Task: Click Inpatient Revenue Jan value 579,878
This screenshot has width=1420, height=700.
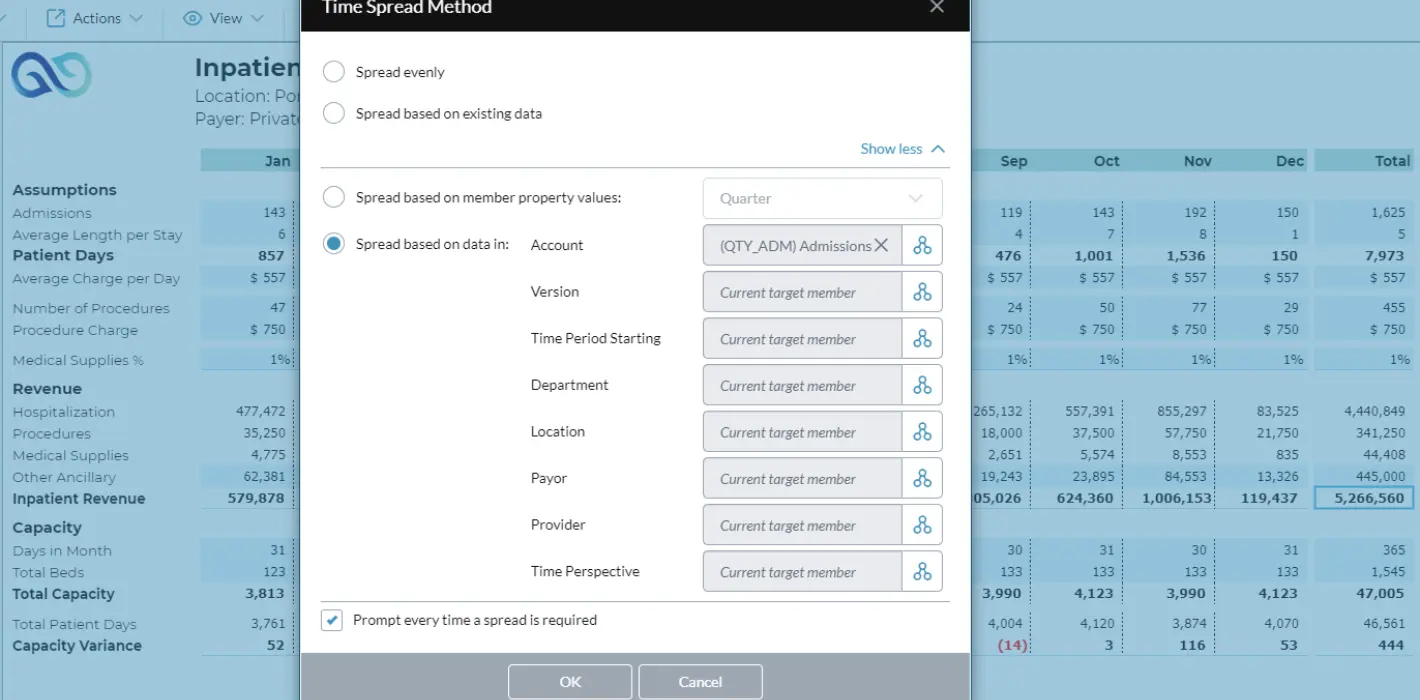Action: pyautogui.click(x=256, y=498)
